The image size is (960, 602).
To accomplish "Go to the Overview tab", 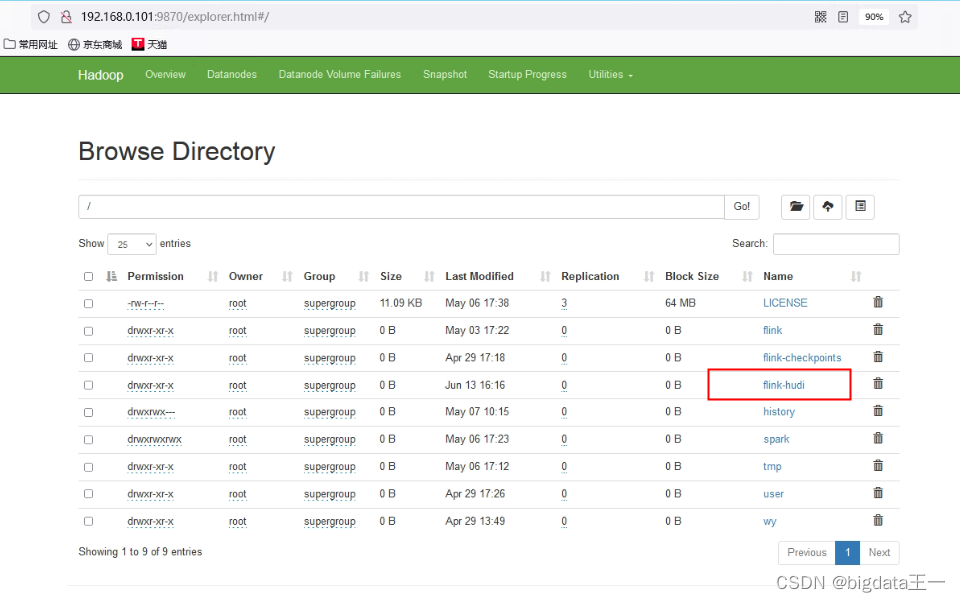I will 165,75.
